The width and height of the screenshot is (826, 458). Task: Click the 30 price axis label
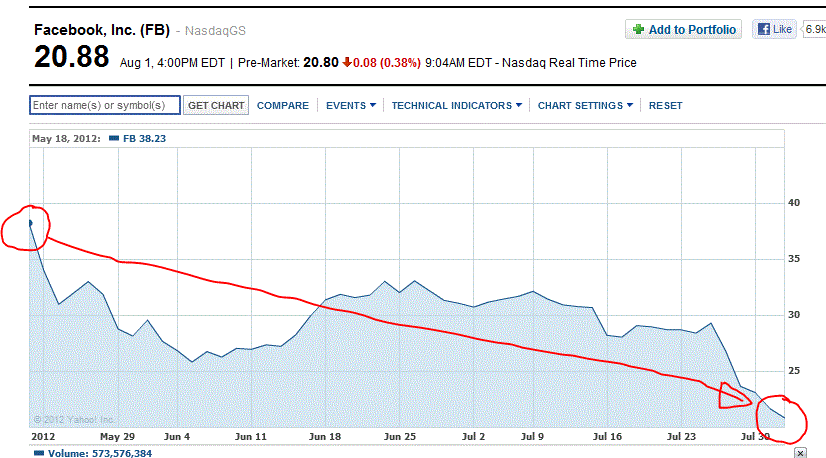point(793,315)
